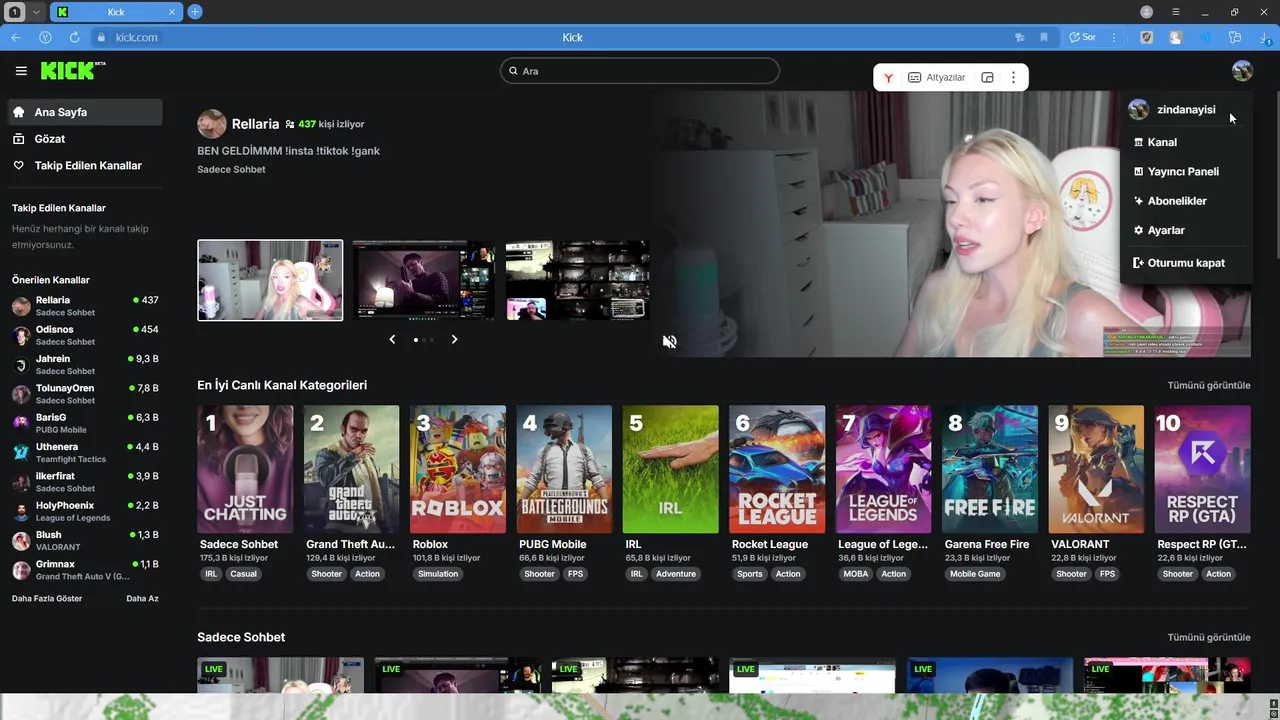1280x720 pixels.
Task: Select the second carousel stream thumbnail
Action: click(x=424, y=280)
